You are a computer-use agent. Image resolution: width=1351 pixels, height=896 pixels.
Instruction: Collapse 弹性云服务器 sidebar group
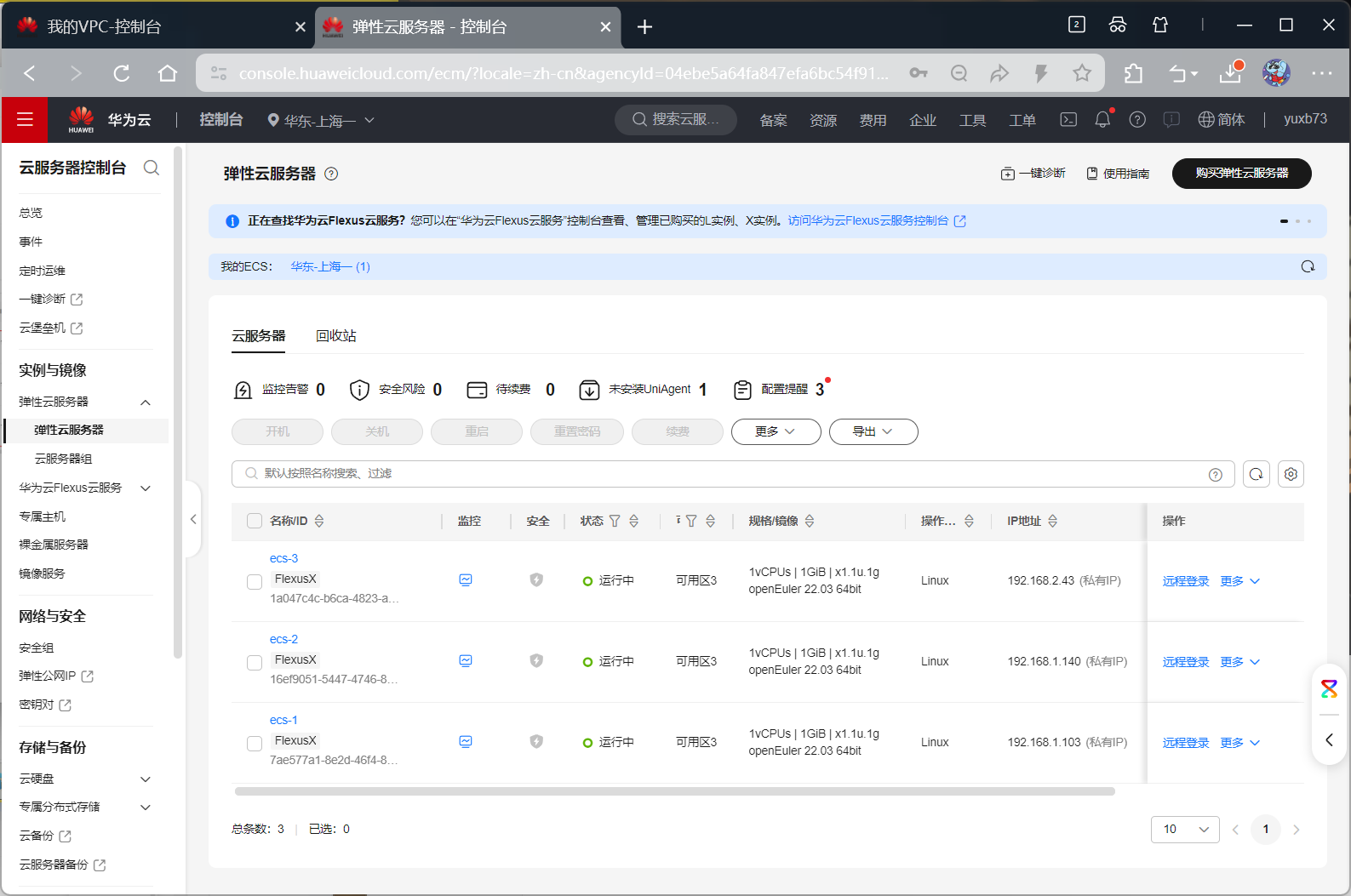(x=146, y=402)
